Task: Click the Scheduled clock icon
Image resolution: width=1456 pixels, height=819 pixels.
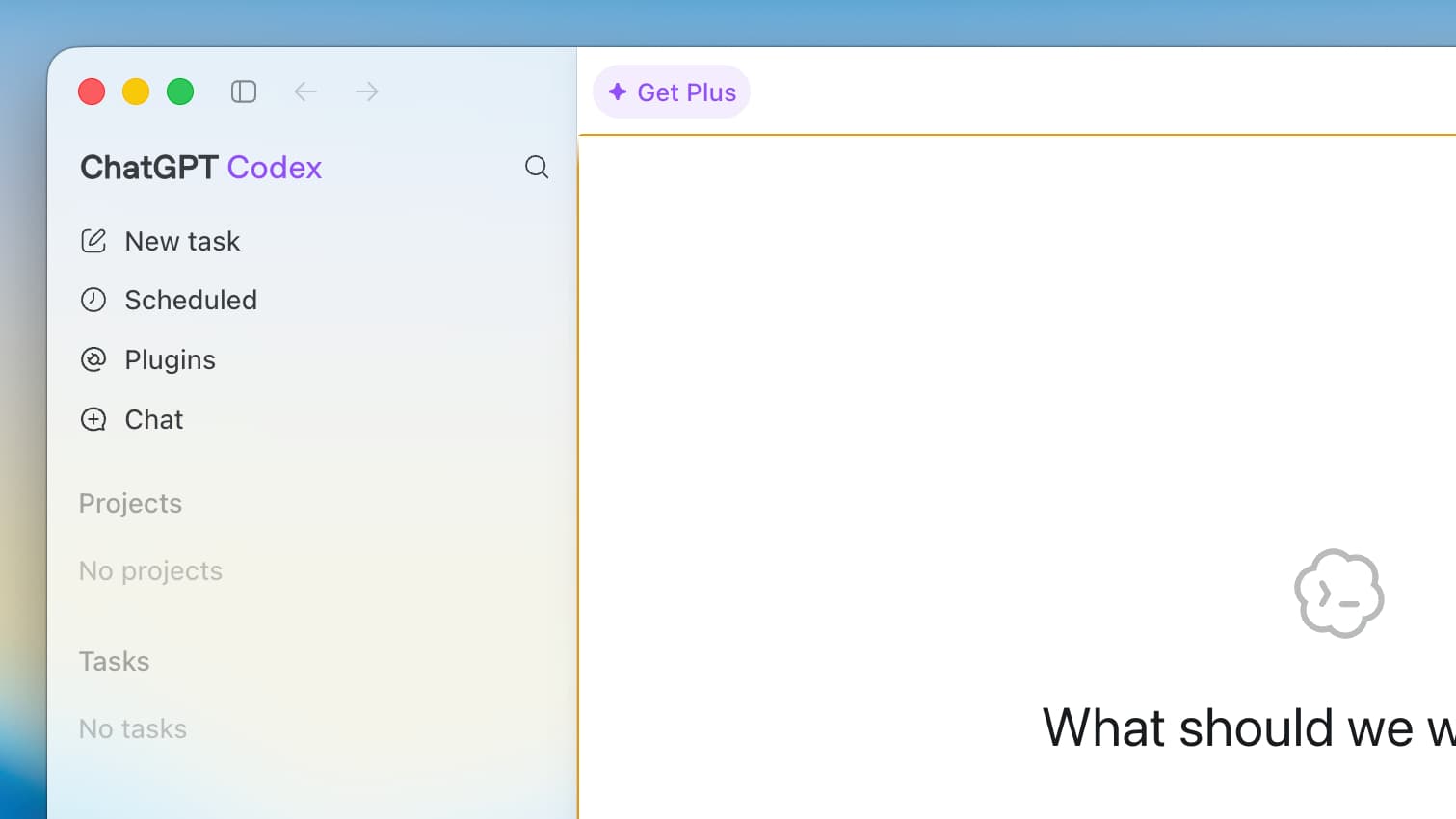Action: (93, 300)
